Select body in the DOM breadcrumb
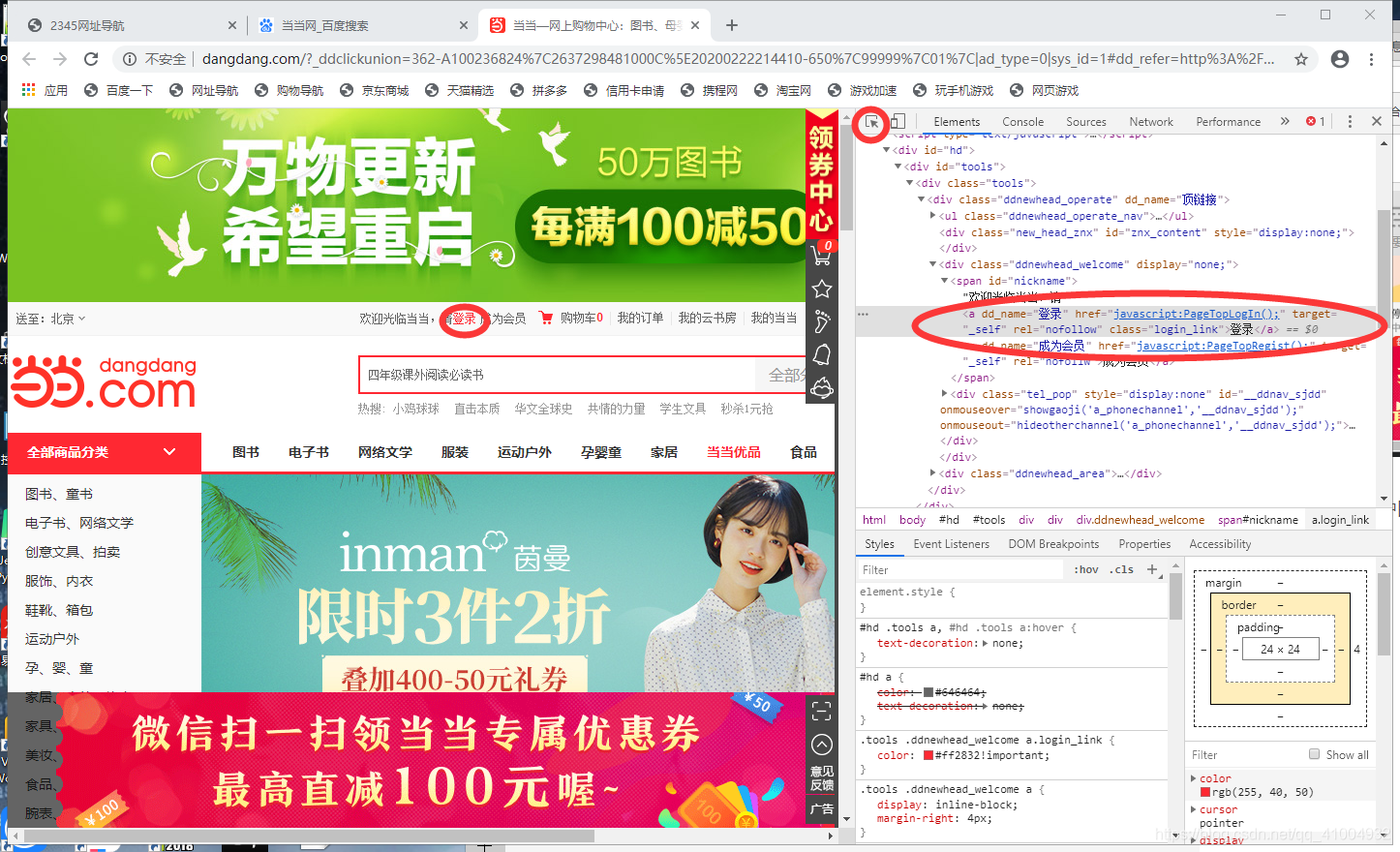The image size is (1400, 852). tap(912, 520)
